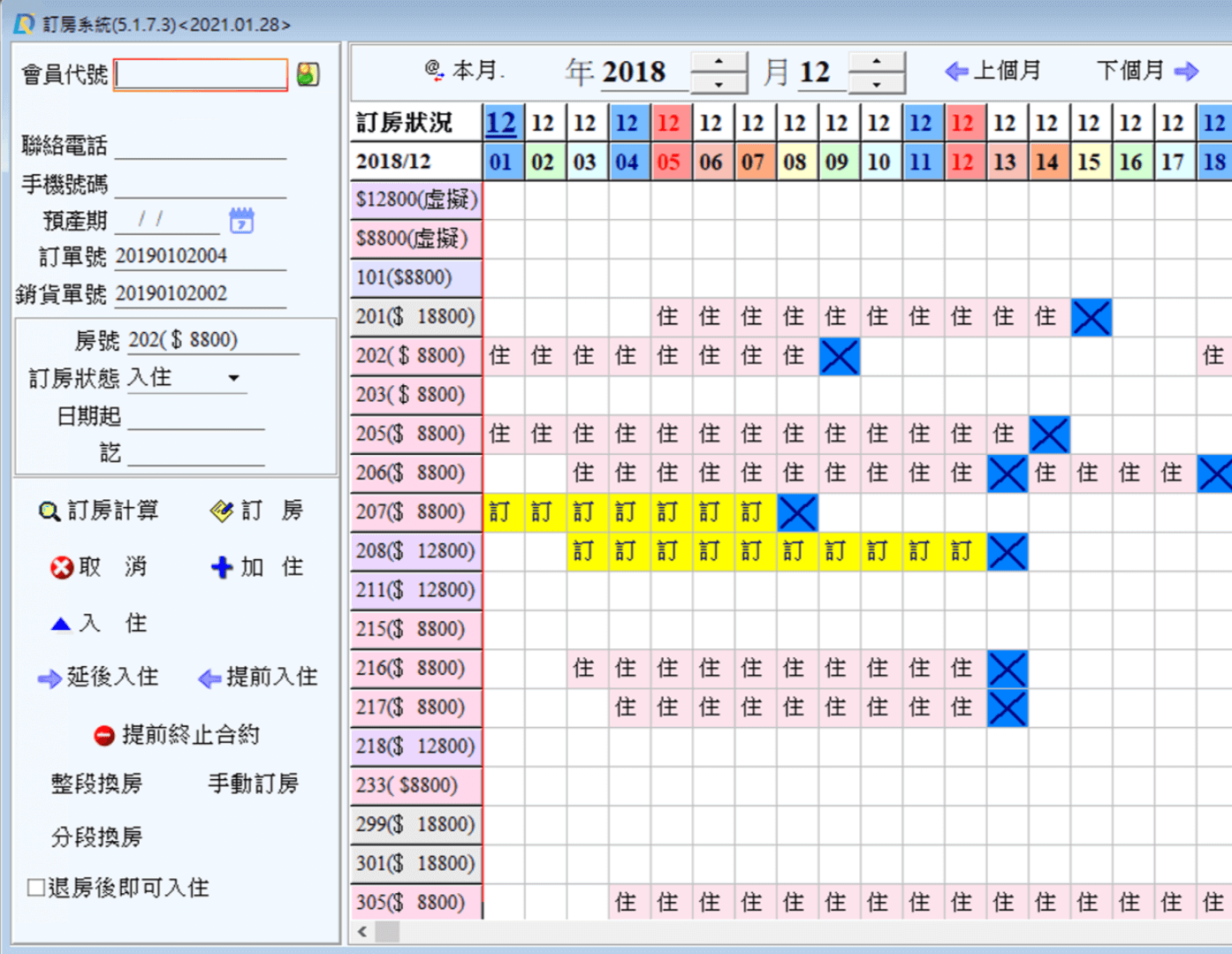Click the checkout X cell in row 216
The width and height of the screenshot is (1232, 954).
pyautogui.click(x=1007, y=669)
